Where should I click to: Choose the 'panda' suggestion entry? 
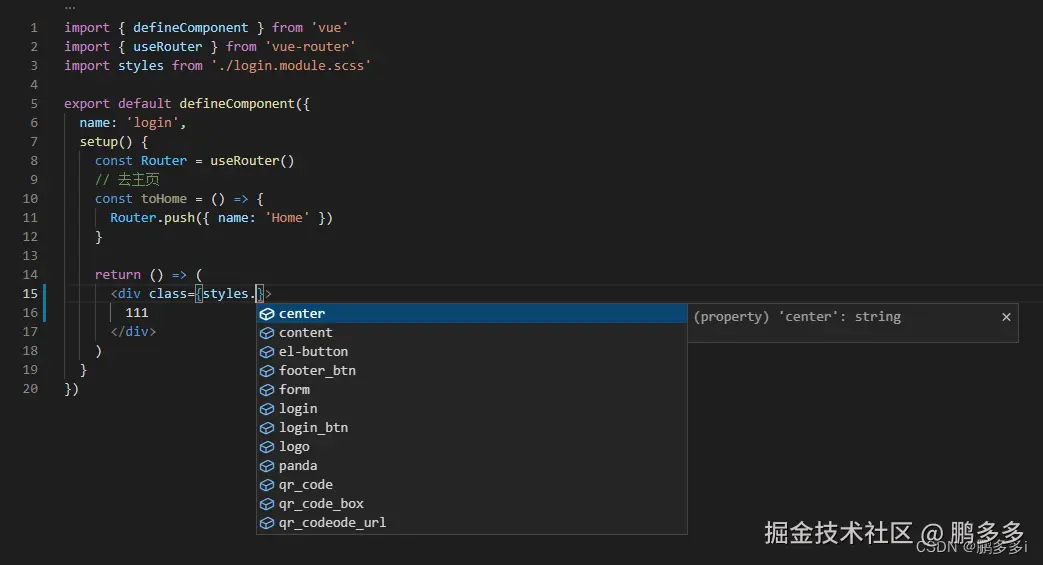click(x=472, y=466)
